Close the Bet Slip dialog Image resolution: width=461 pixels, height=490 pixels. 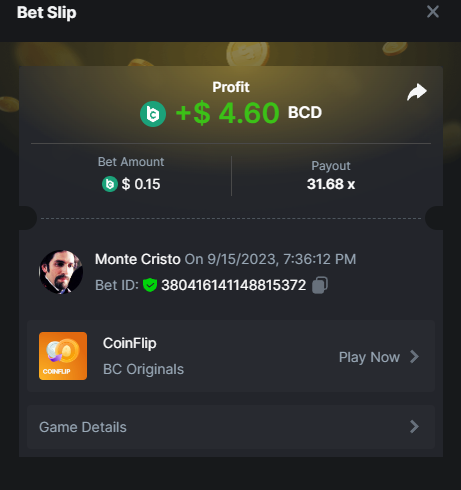(x=433, y=12)
